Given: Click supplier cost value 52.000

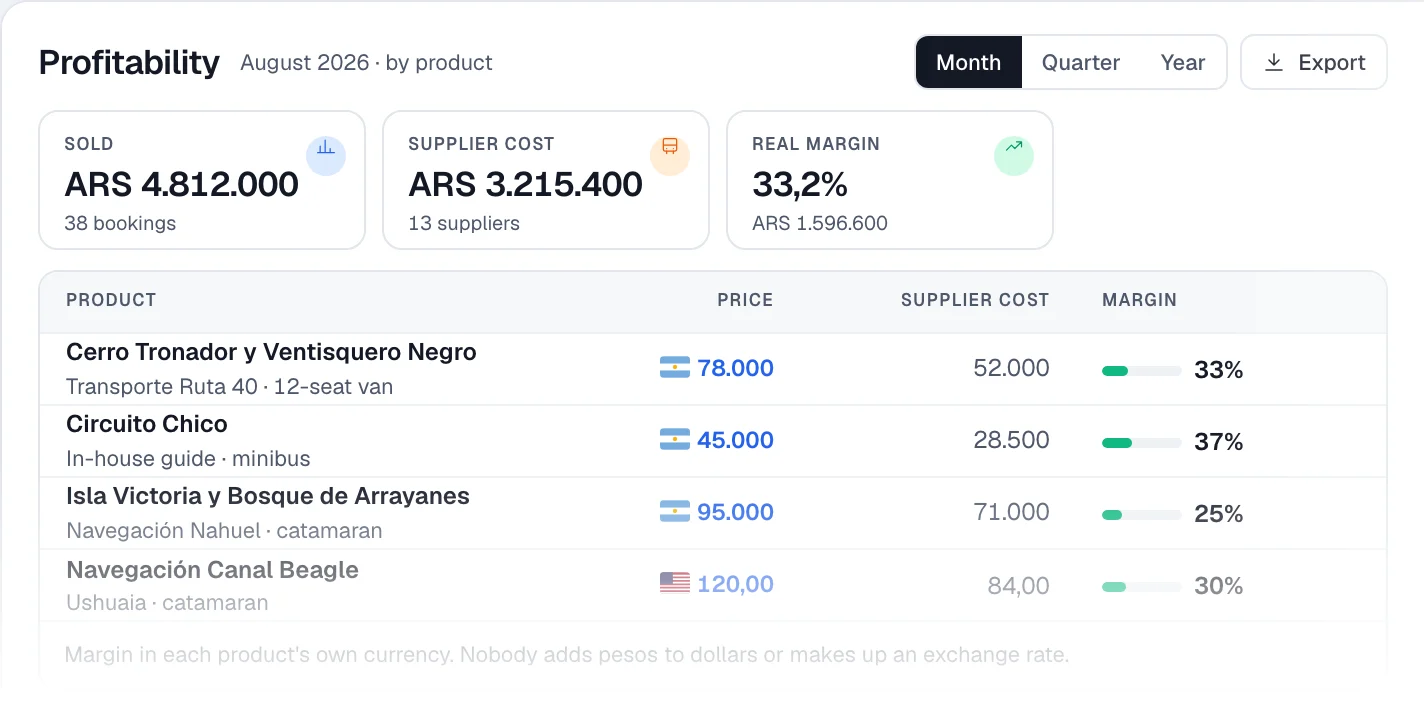Looking at the screenshot, I should (x=1012, y=368).
